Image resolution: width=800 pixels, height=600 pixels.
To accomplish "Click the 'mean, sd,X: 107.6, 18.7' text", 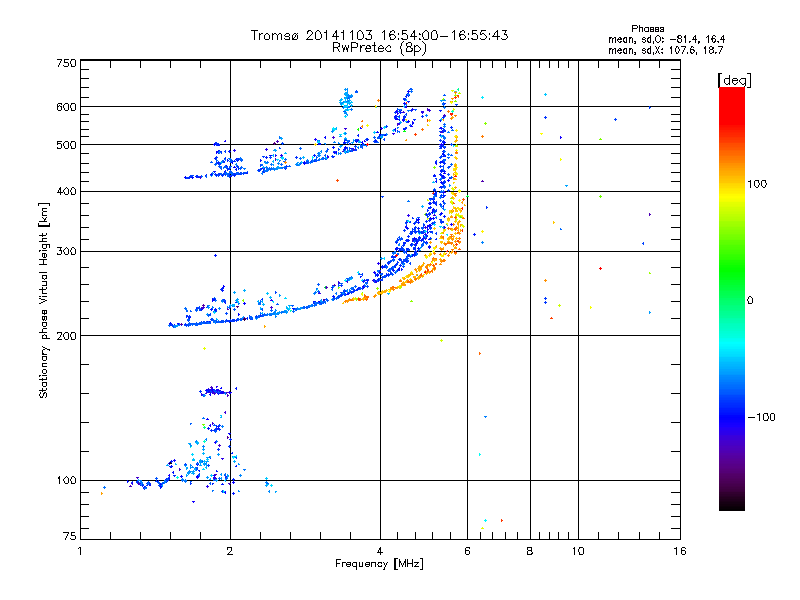I will [x=665, y=50].
